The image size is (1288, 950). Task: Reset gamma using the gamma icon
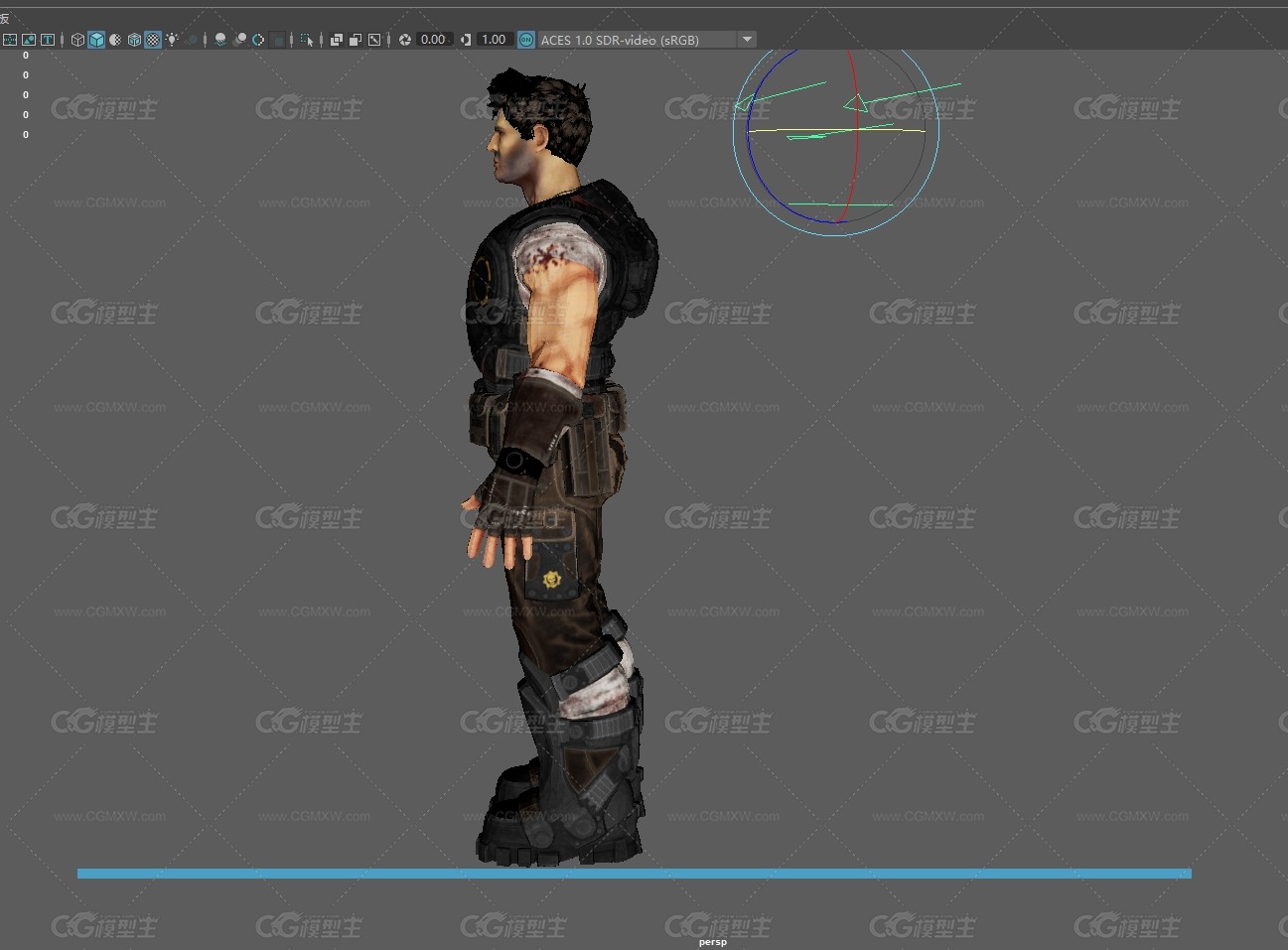tap(466, 40)
